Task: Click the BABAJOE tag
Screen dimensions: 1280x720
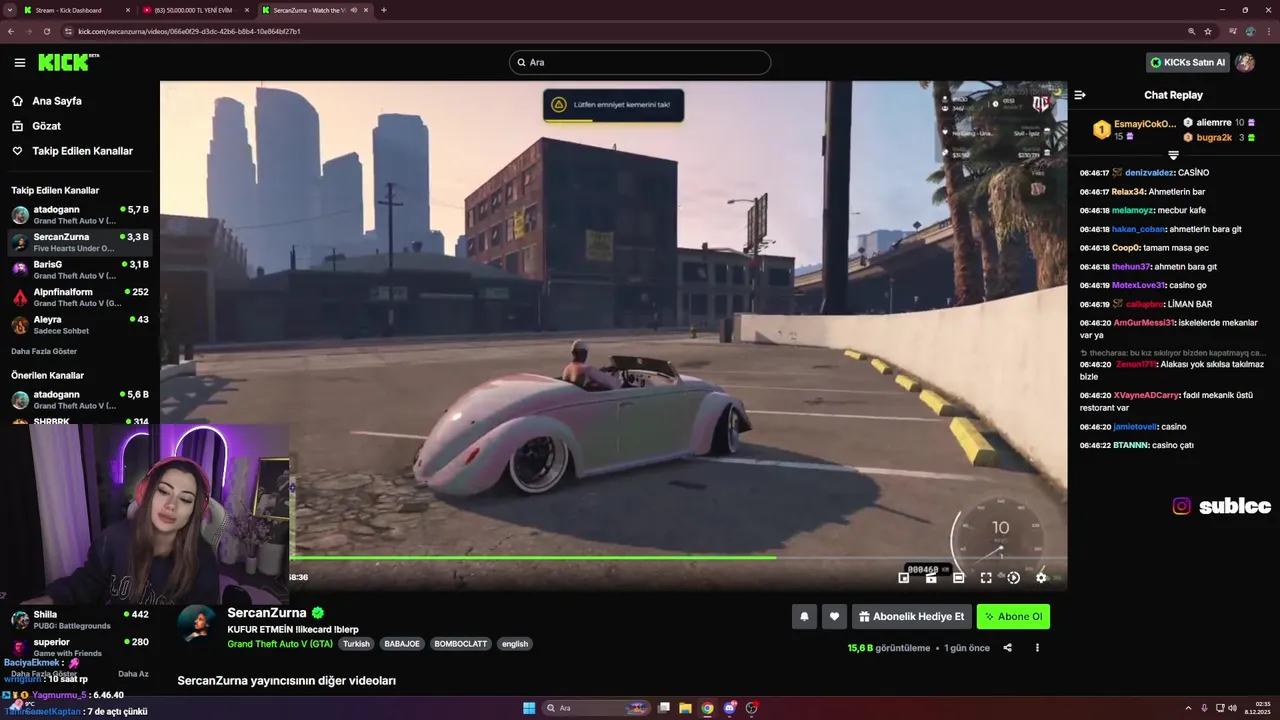Action: point(402,644)
